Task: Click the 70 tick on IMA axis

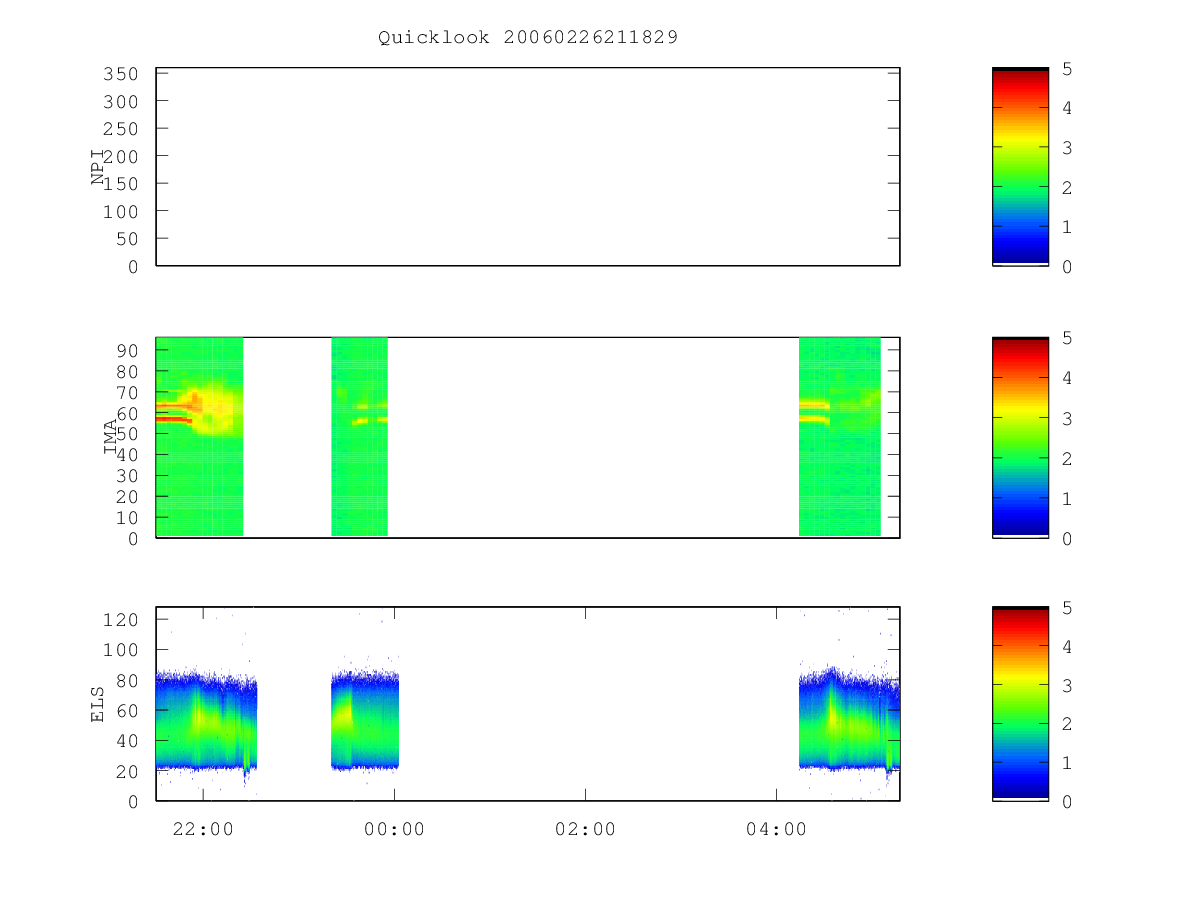Action: (126, 392)
